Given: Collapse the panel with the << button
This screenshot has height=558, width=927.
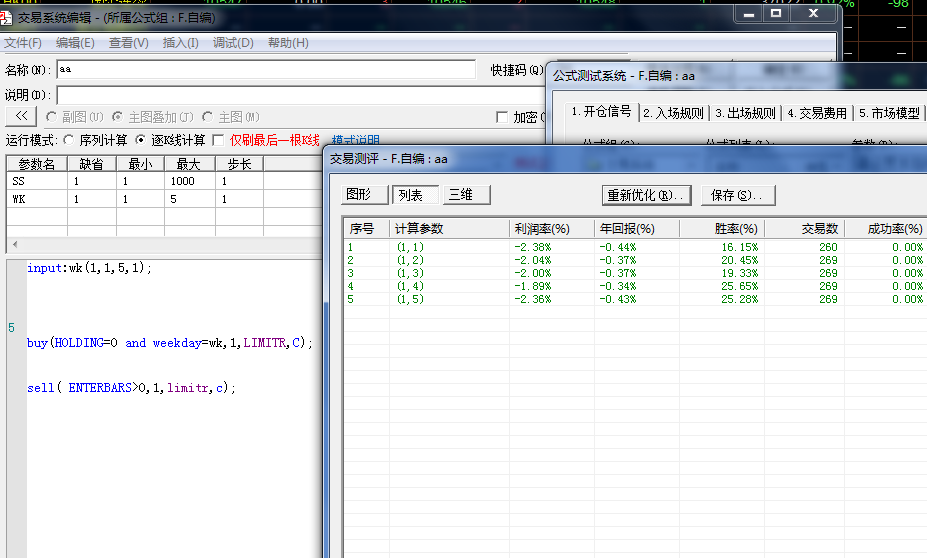Looking at the screenshot, I should tap(22, 117).
